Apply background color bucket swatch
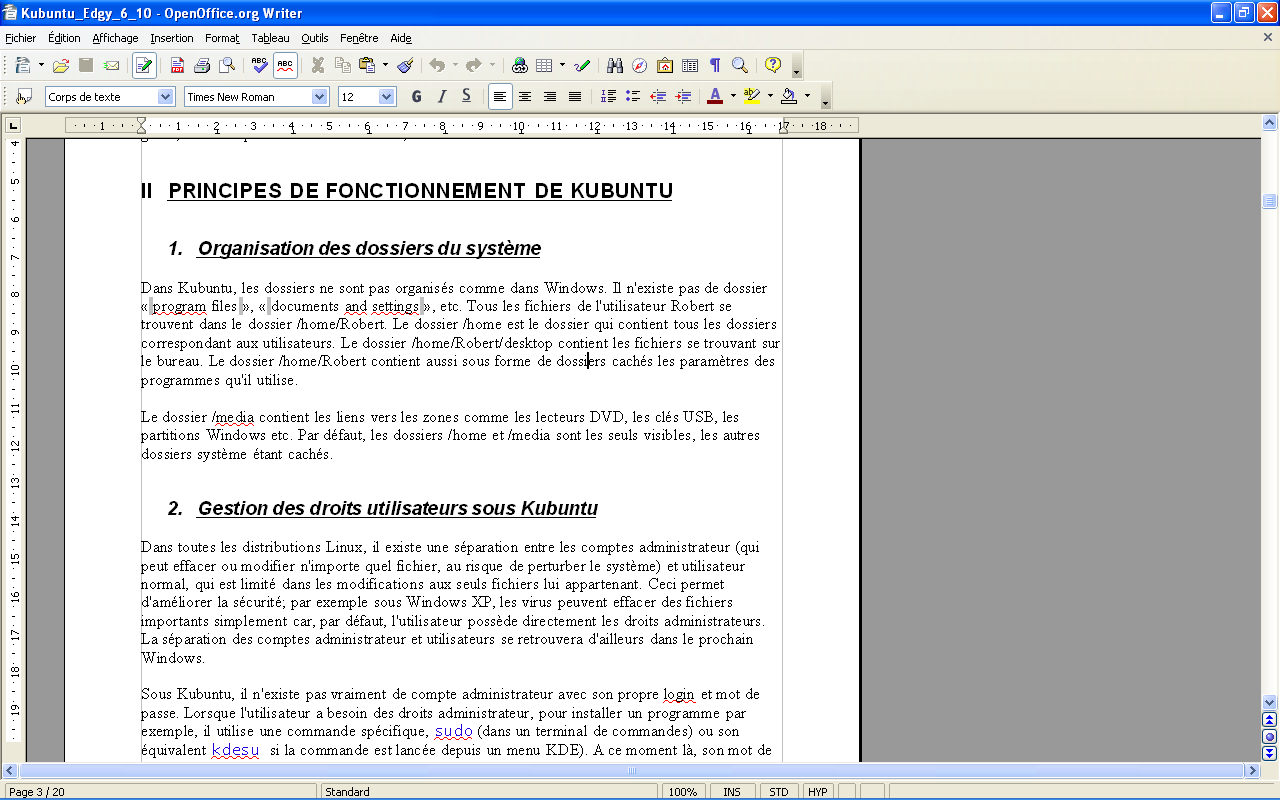Image resolution: width=1280 pixels, height=800 pixels. tap(789, 96)
